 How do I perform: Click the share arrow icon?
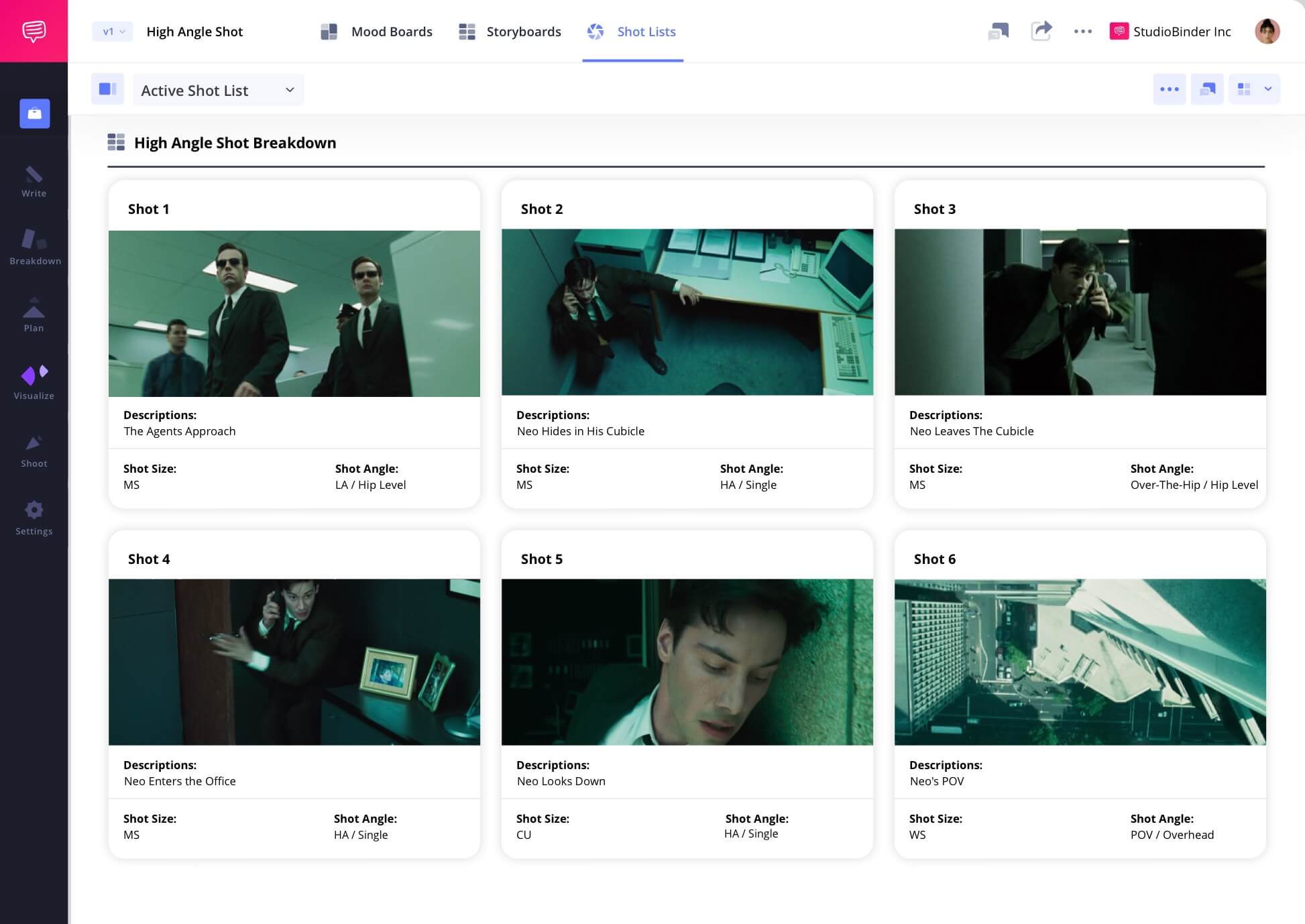pyautogui.click(x=1041, y=31)
